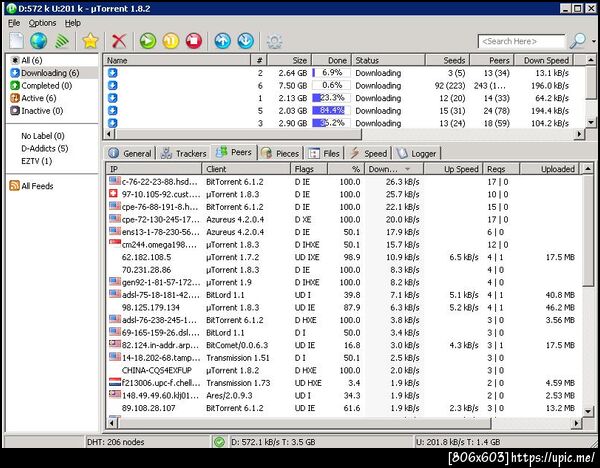Click the yellow star Create Torrent icon

click(90, 41)
